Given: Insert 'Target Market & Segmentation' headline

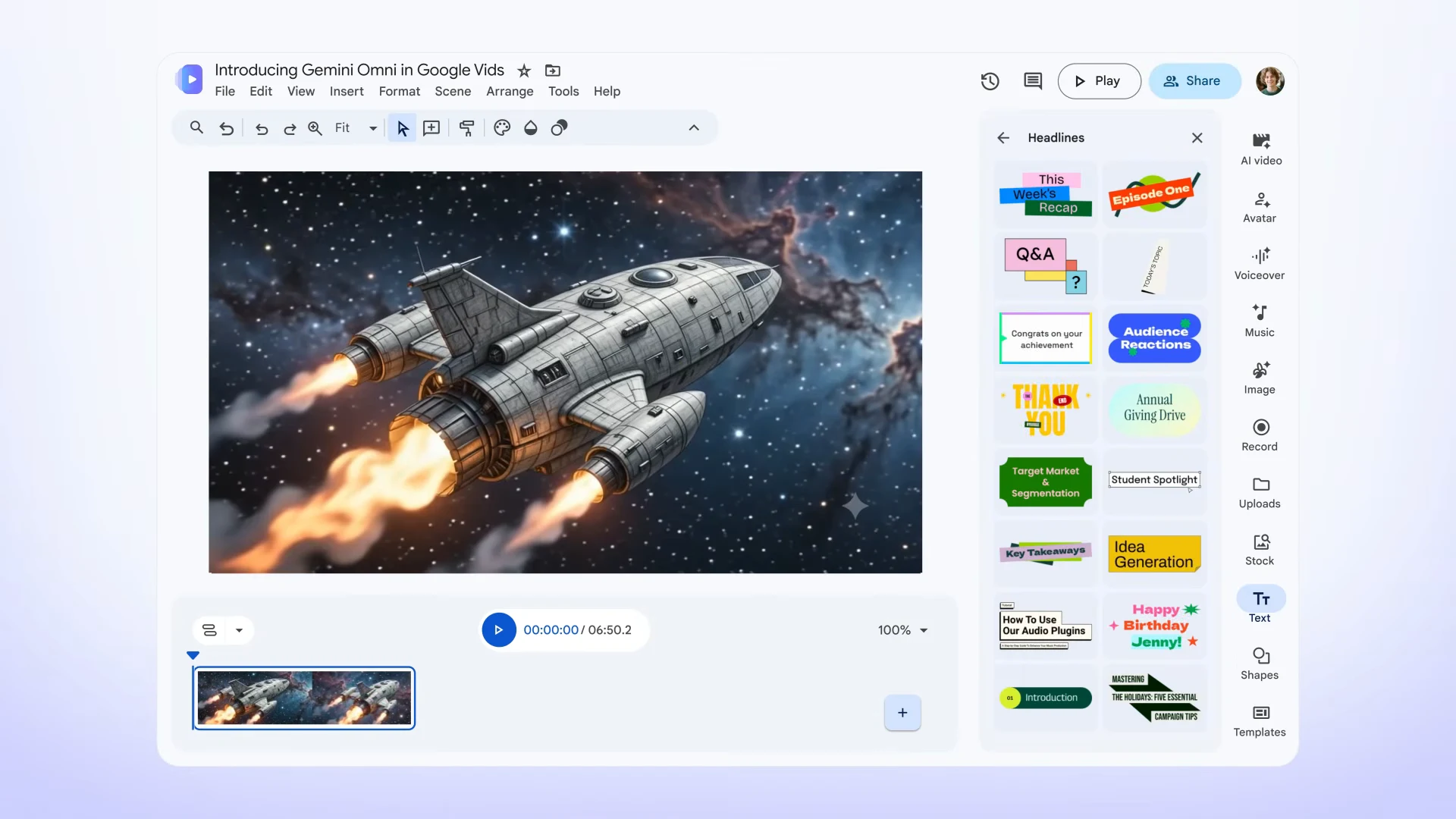Looking at the screenshot, I should (1046, 482).
